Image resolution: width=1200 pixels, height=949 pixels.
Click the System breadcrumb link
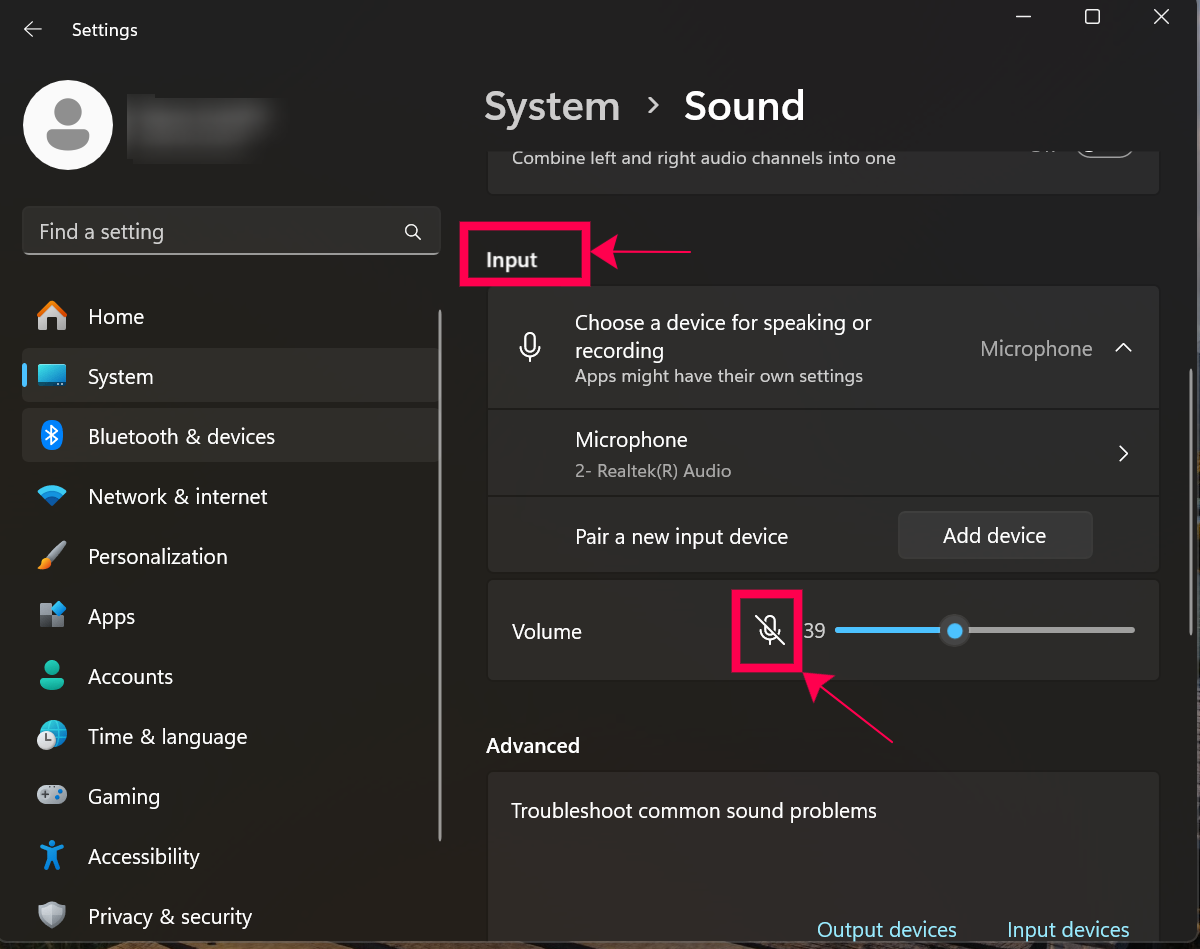552,106
